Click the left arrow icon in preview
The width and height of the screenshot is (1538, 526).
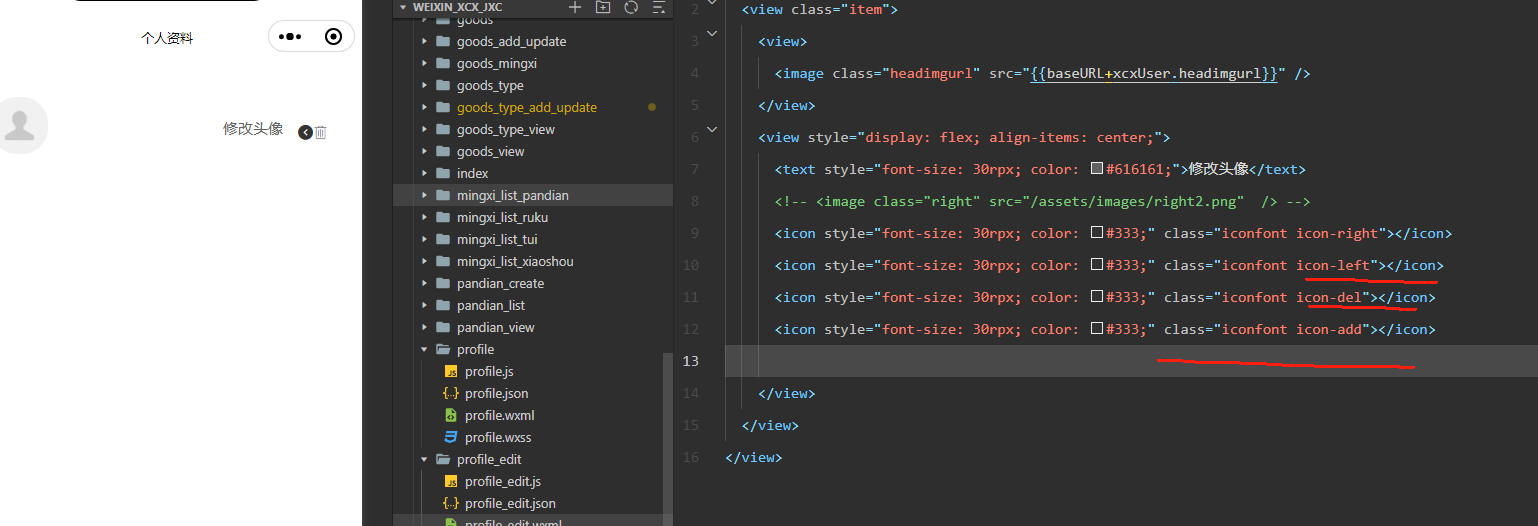coord(305,132)
